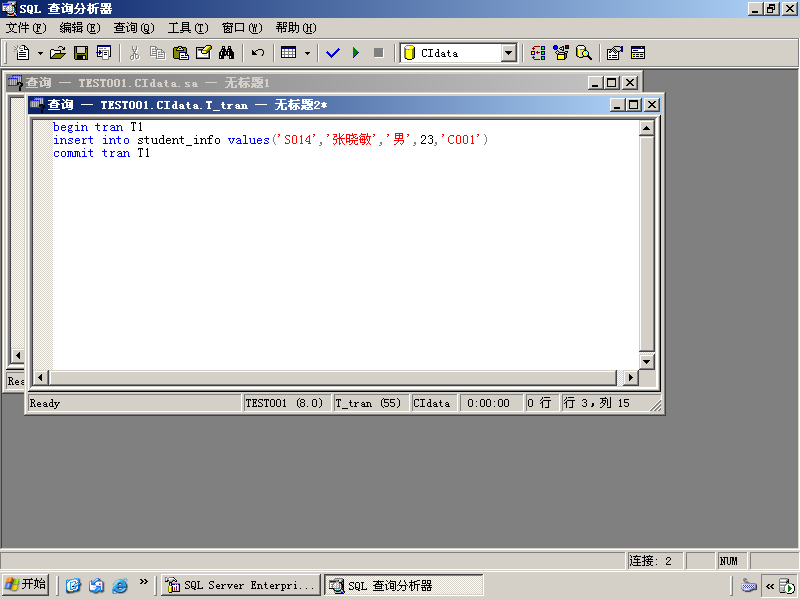Run the query with the green play button

click(x=356, y=53)
